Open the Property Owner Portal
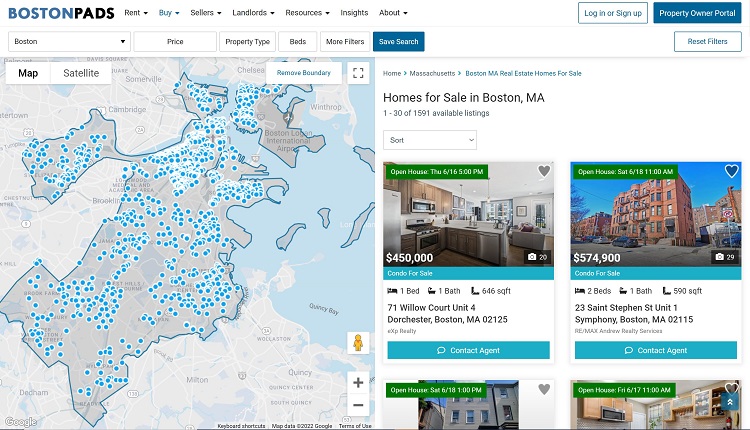Image resolution: width=750 pixels, height=430 pixels. pos(697,13)
